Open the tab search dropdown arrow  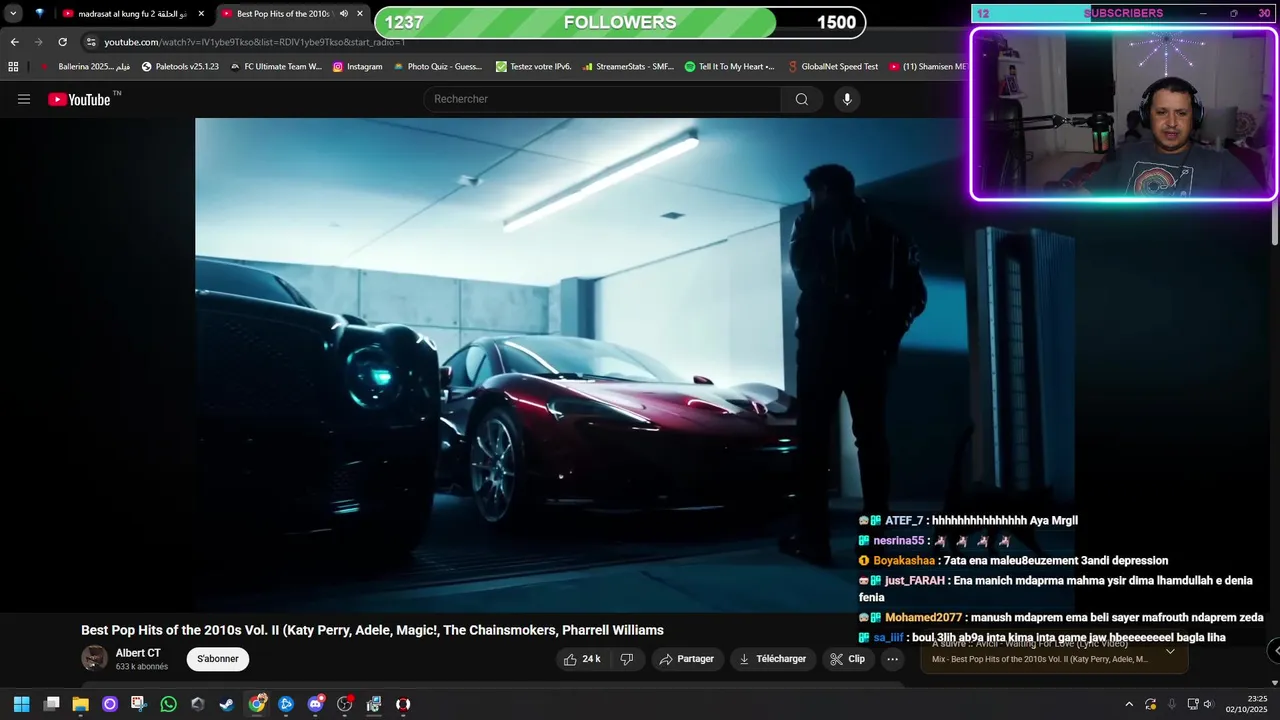coord(13,14)
